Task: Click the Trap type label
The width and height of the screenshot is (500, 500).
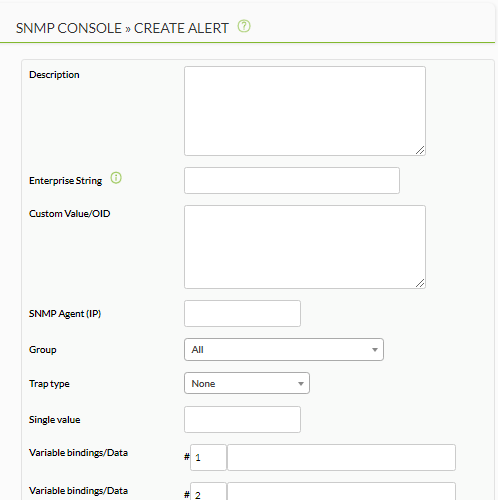Action: click(x=49, y=384)
